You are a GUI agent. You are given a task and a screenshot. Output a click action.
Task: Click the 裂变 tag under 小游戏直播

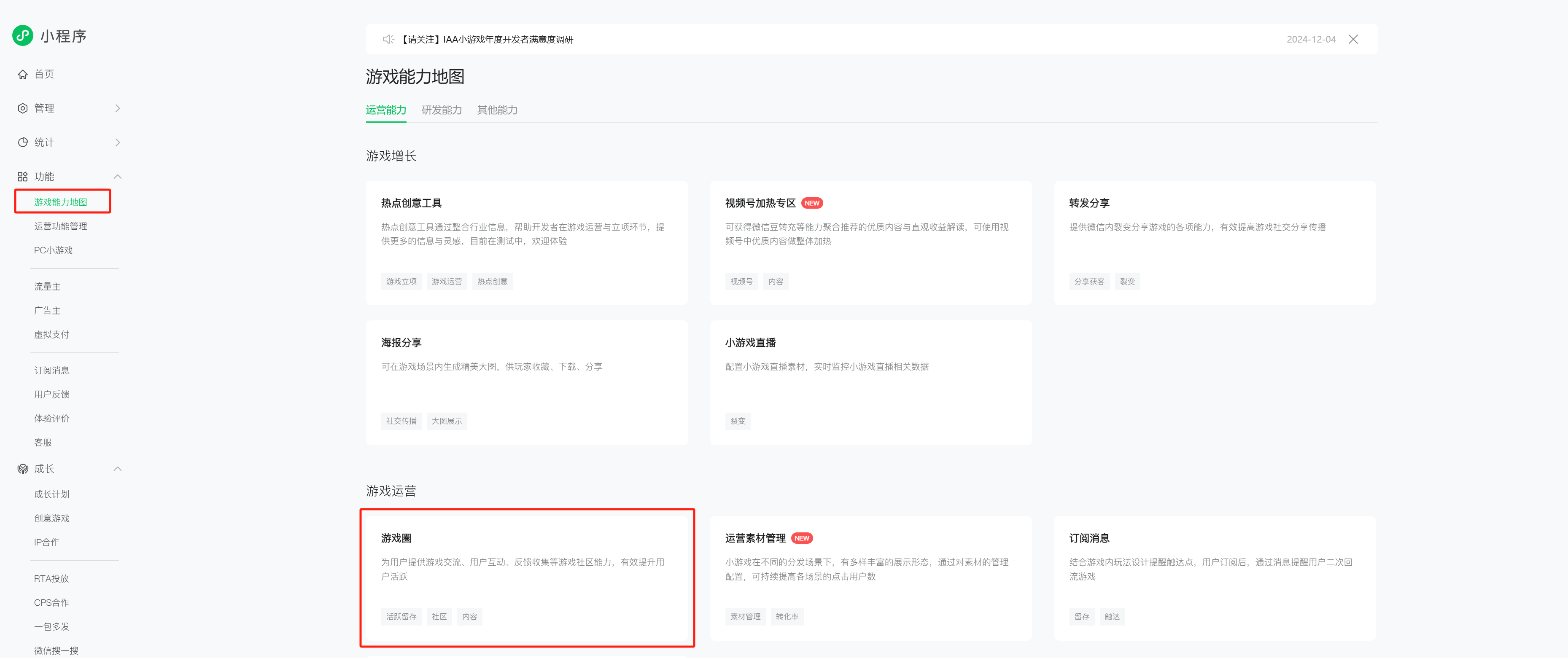click(737, 421)
